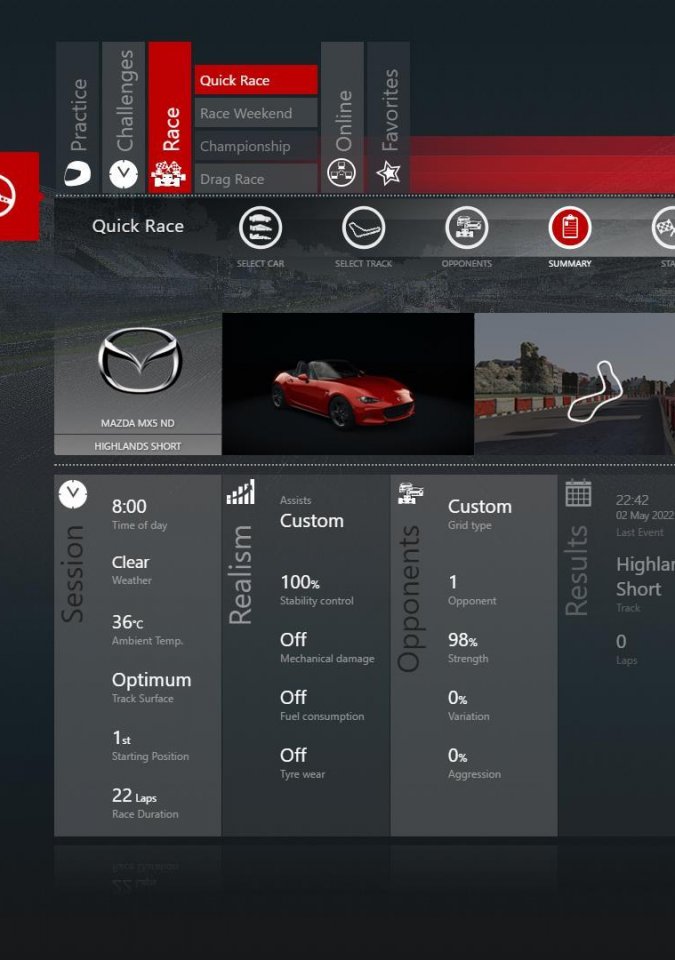
Task: Click the HIGHLANDS SHORT label
Action: [138, 446]
